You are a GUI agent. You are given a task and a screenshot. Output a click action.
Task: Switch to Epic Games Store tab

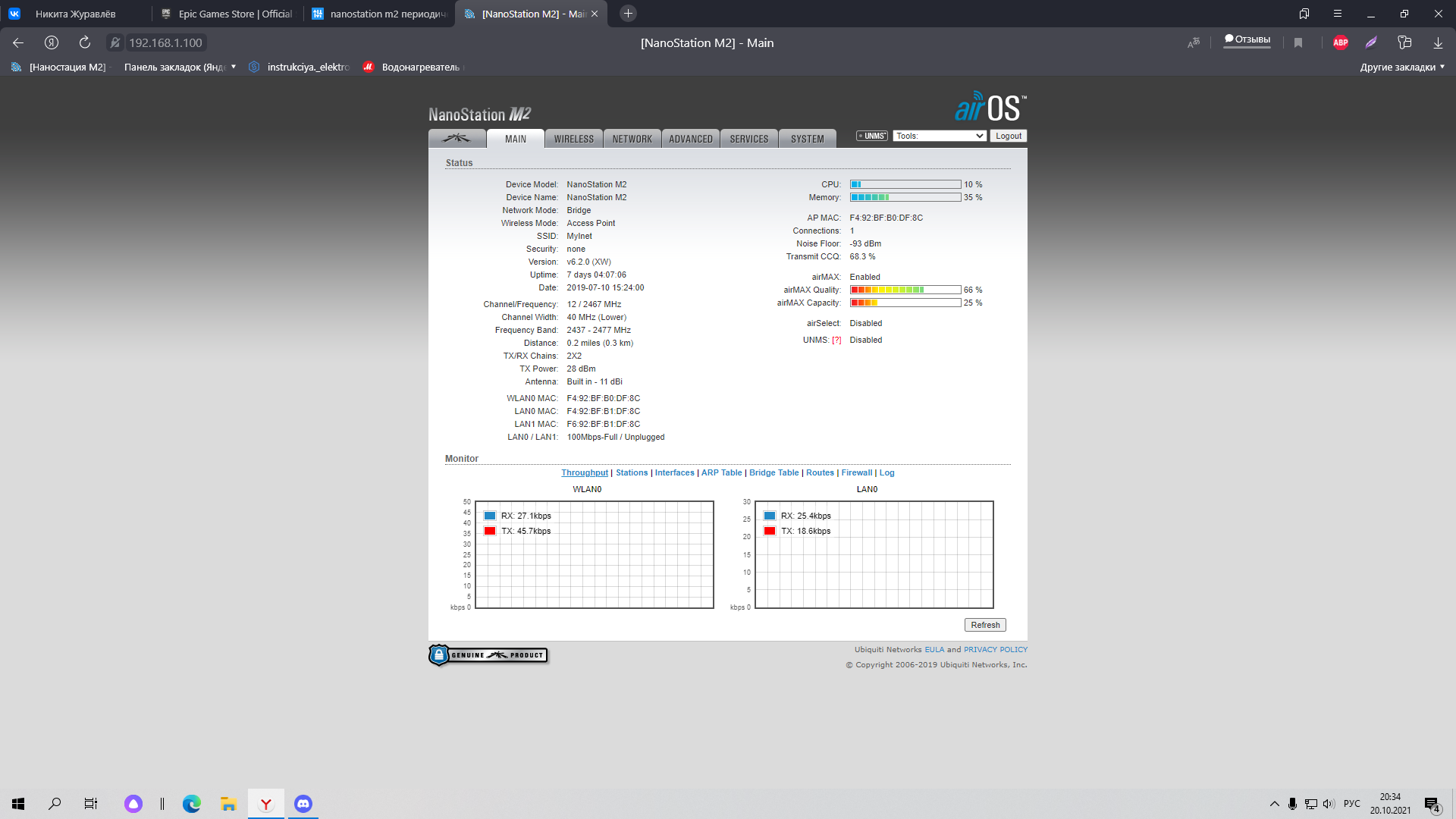tap(227, 14)
